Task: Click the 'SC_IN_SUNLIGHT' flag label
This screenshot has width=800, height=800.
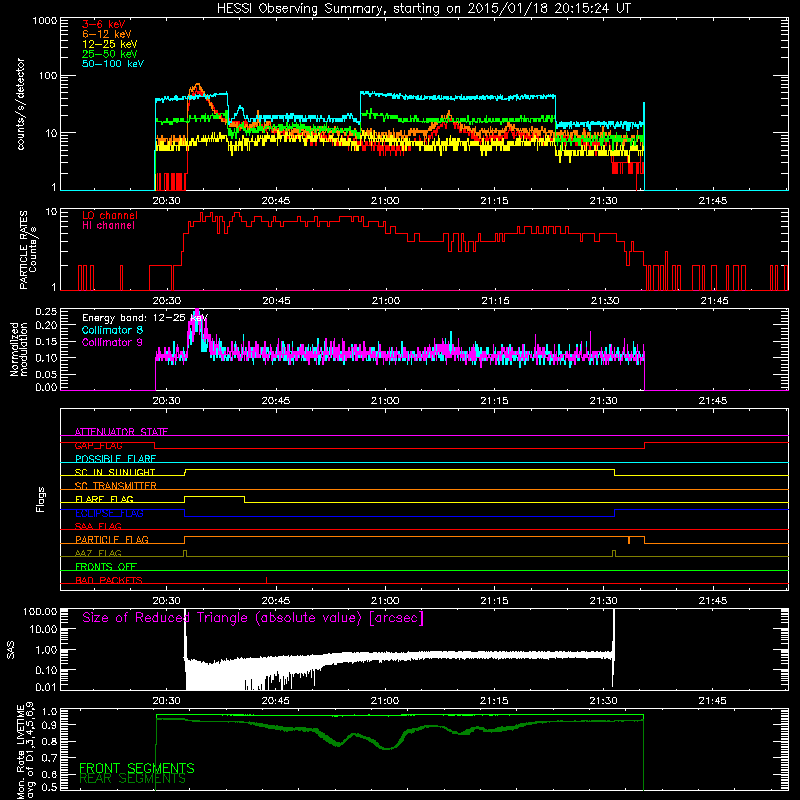Action: tap(115, 472)
